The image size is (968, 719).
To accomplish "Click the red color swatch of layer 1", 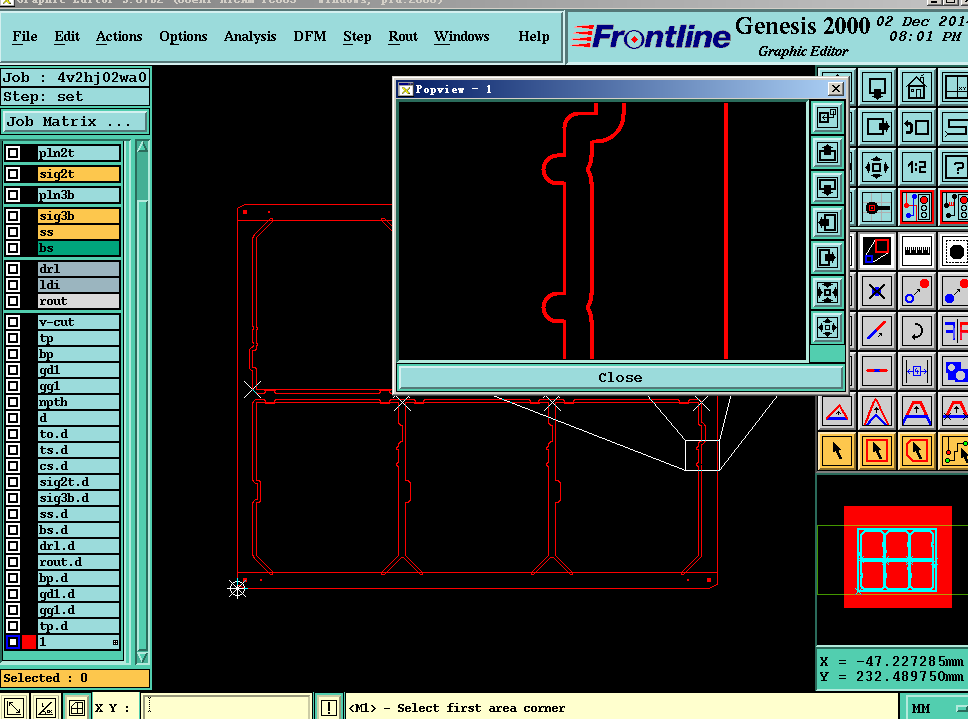I will (29, 642).
